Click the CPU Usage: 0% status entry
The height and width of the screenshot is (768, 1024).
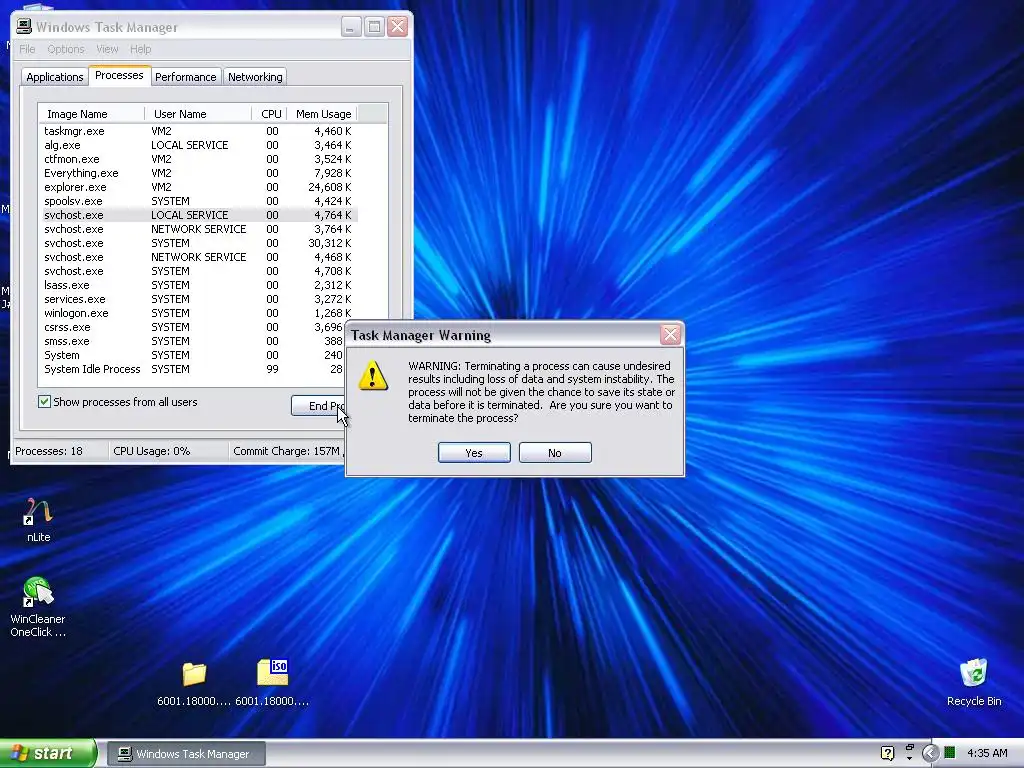point(168,451)
